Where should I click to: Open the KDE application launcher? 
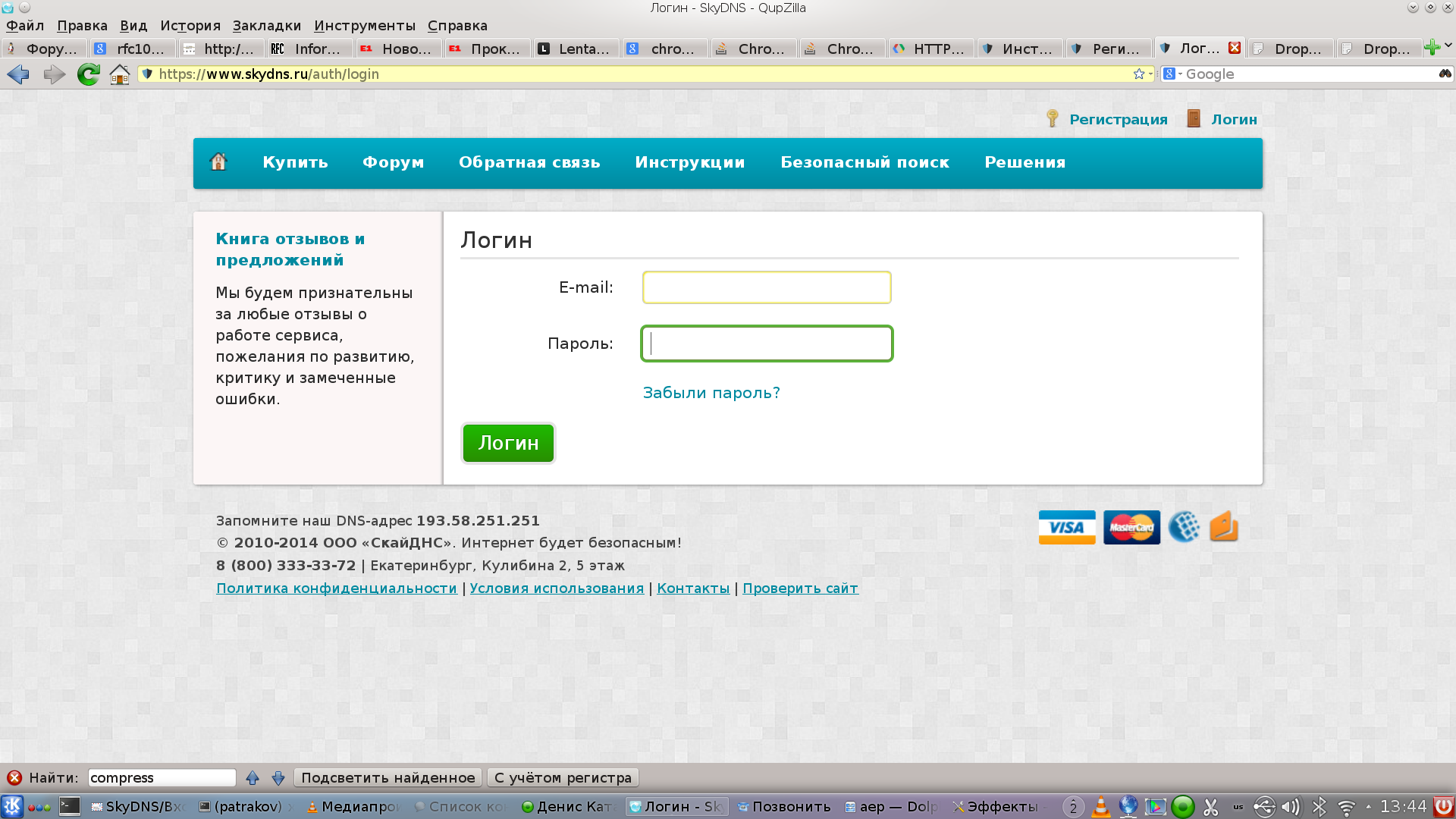pos(12,806)
